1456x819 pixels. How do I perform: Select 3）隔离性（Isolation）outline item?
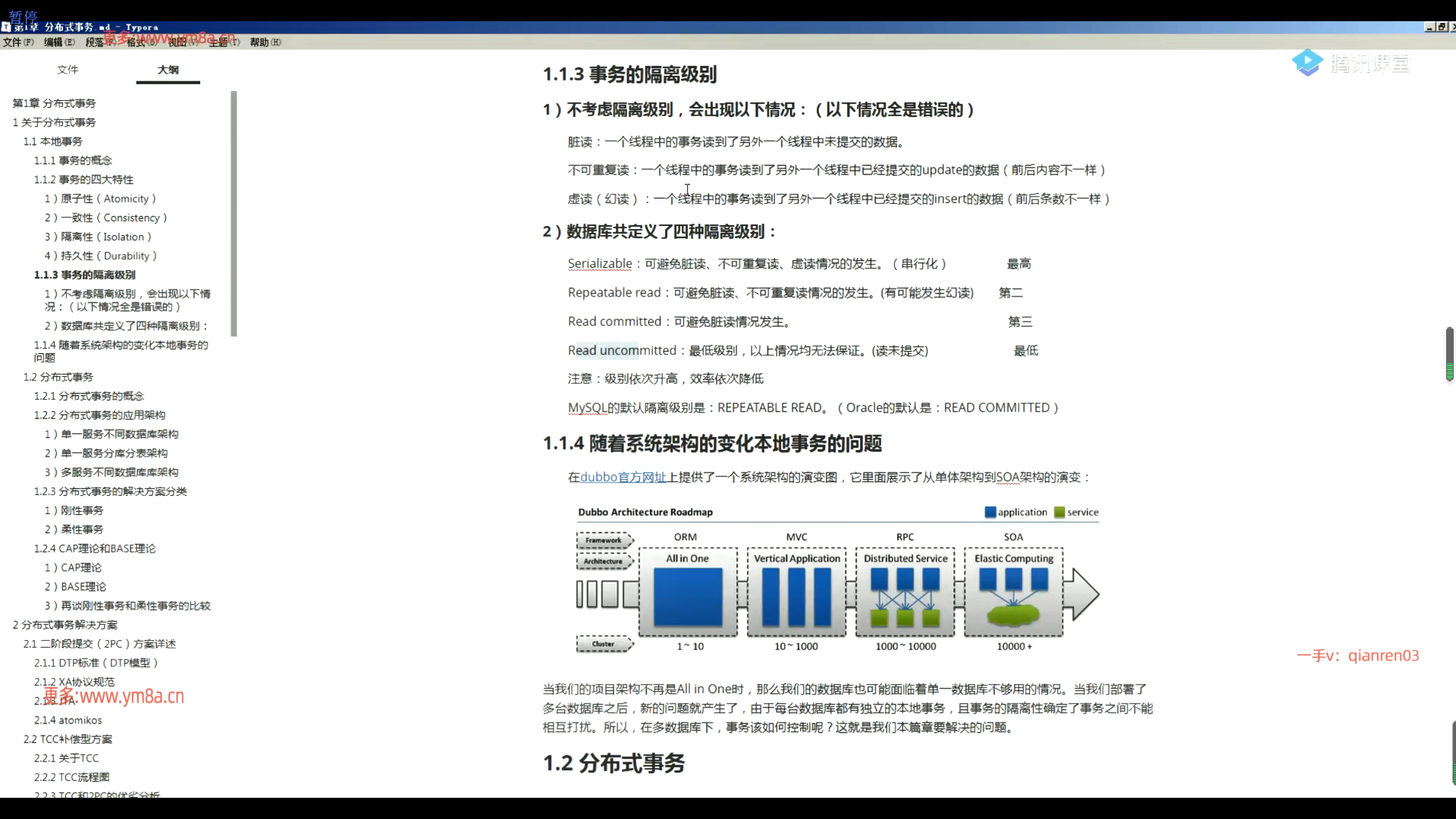point(99,237)
